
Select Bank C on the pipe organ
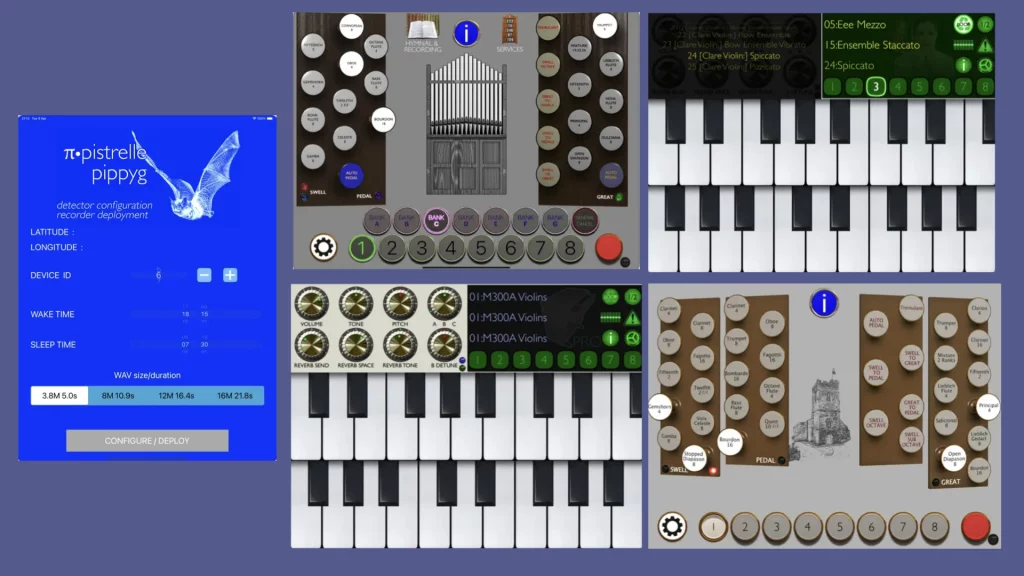coord(435,218)
